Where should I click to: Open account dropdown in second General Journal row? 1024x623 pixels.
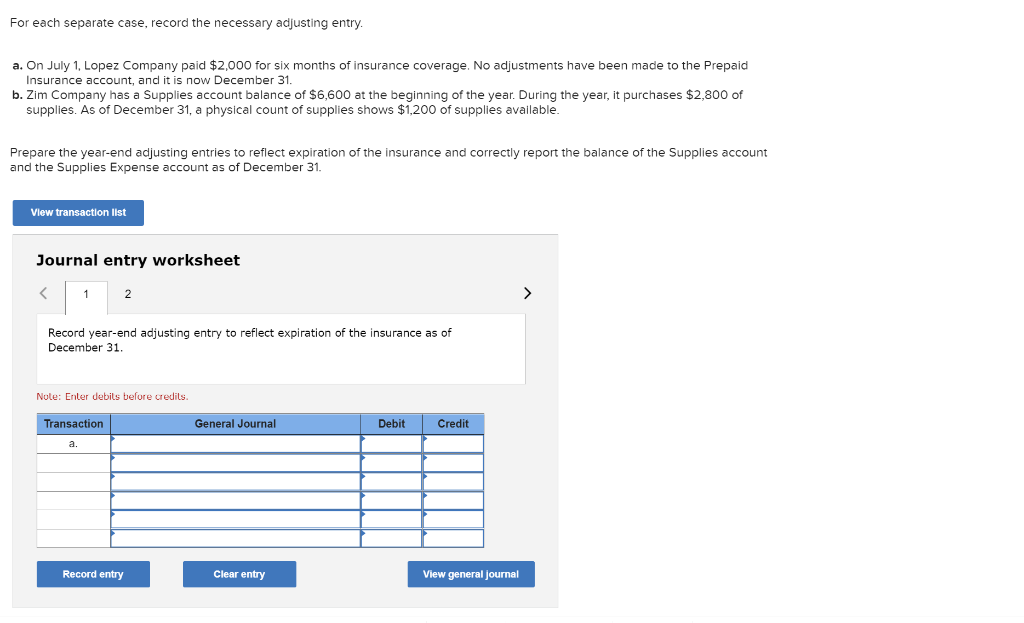tap(235, 462)
